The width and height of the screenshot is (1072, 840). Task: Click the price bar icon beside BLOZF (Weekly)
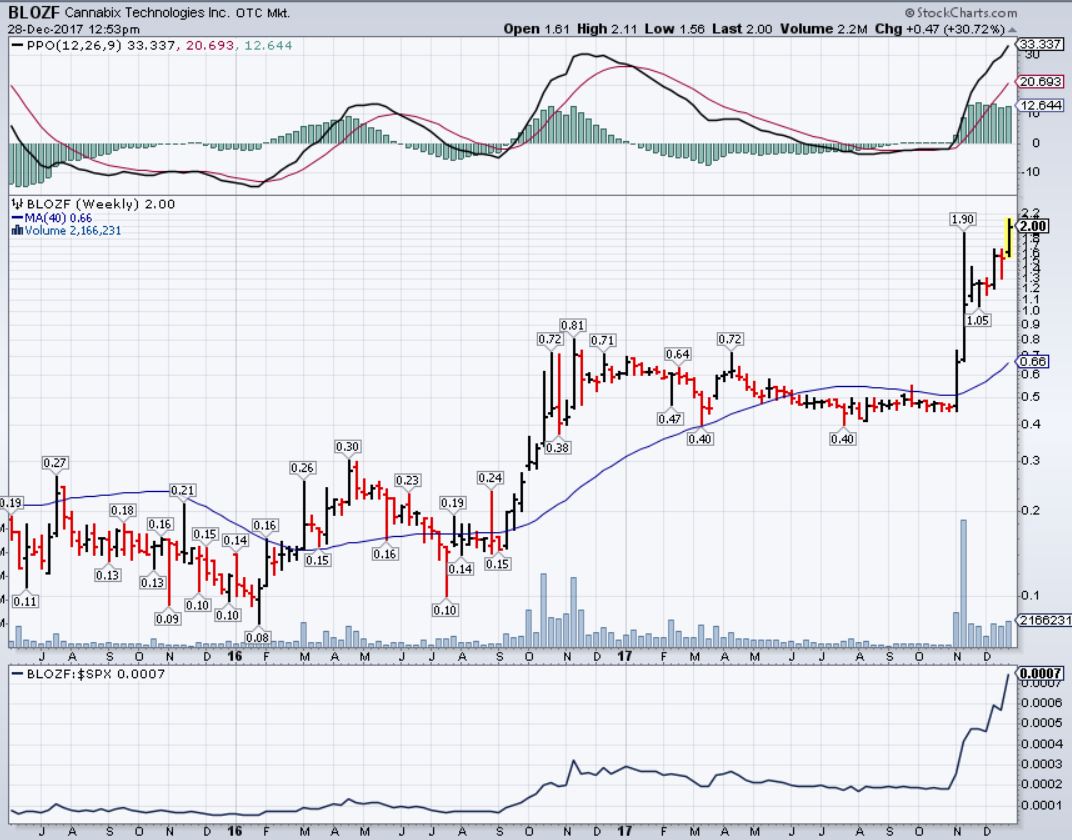[16, 204]
